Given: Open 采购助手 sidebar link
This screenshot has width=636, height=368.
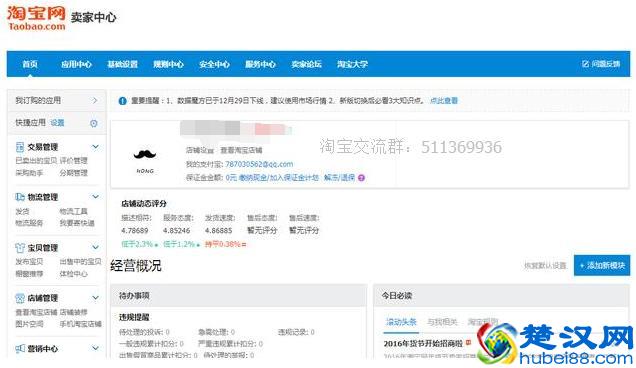Looking at the screenshot, I should [x=29, y=173].
